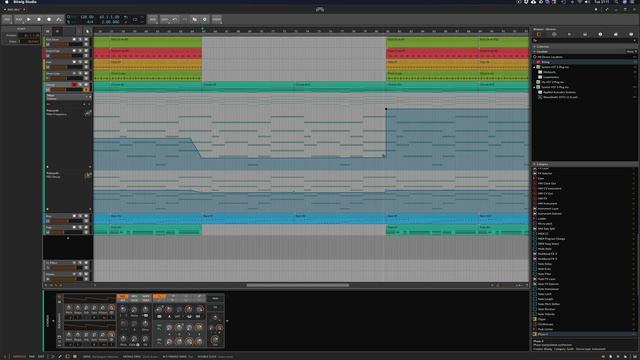
Task: Toggle orange automation lane button on teal track
Action: coord(86,89)
